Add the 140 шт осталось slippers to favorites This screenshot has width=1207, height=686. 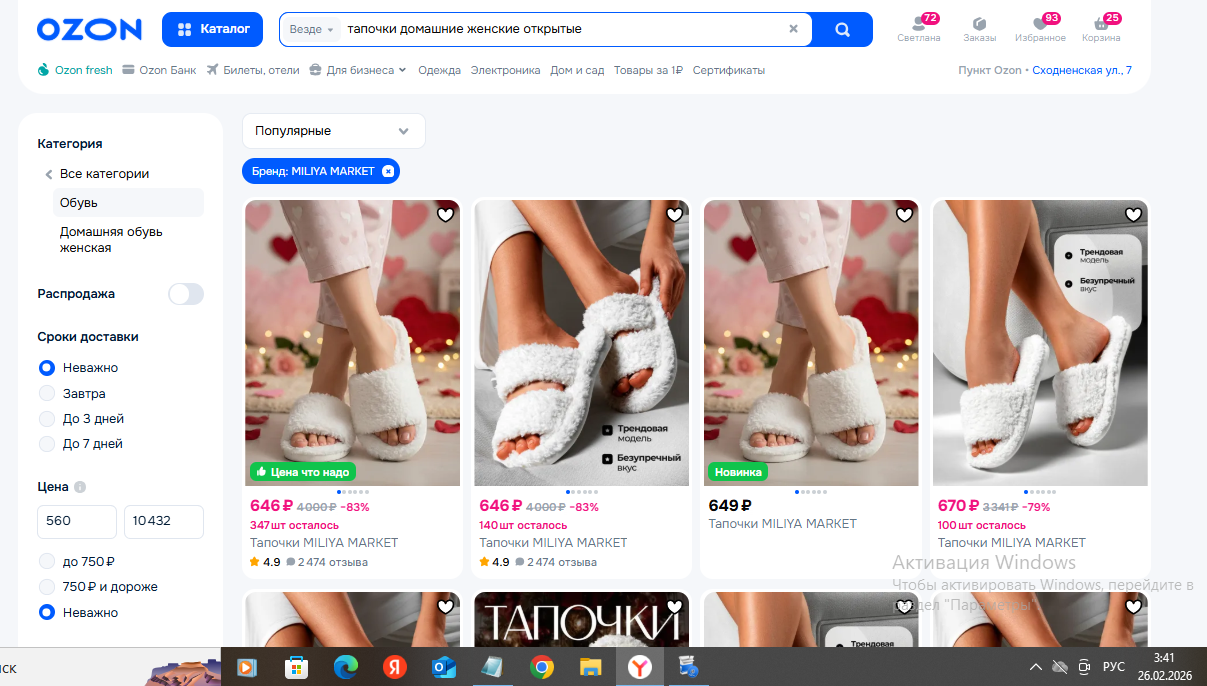click(675, 215)
